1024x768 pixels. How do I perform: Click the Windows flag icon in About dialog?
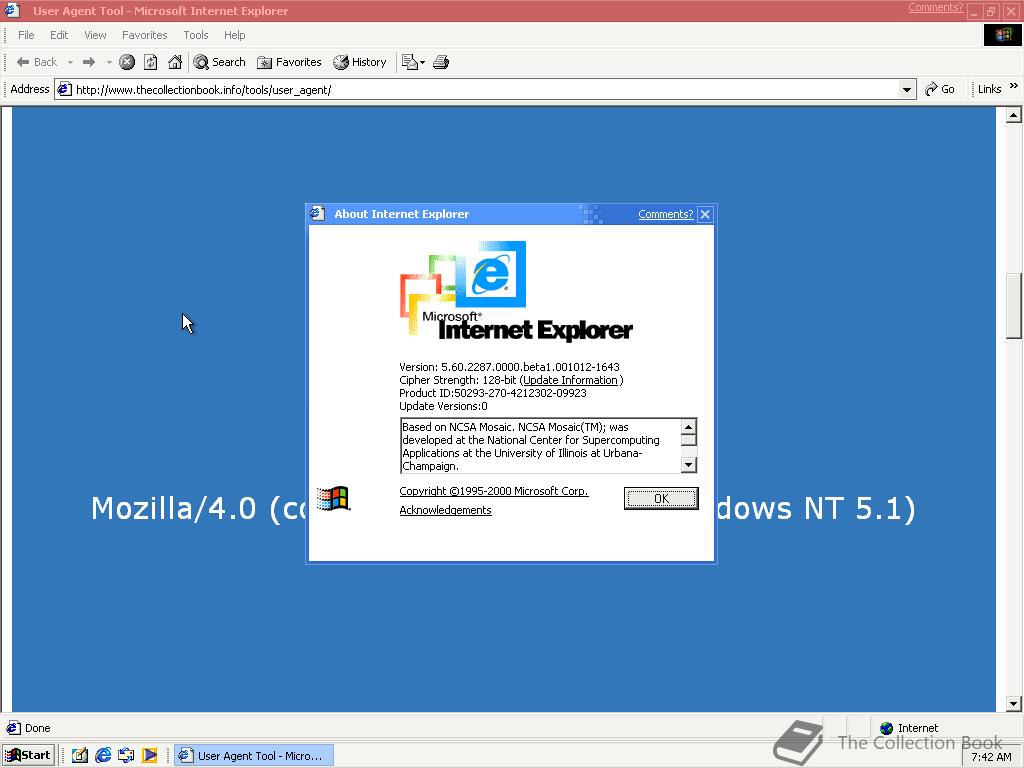pyautogui.click(x=333, y=499)
